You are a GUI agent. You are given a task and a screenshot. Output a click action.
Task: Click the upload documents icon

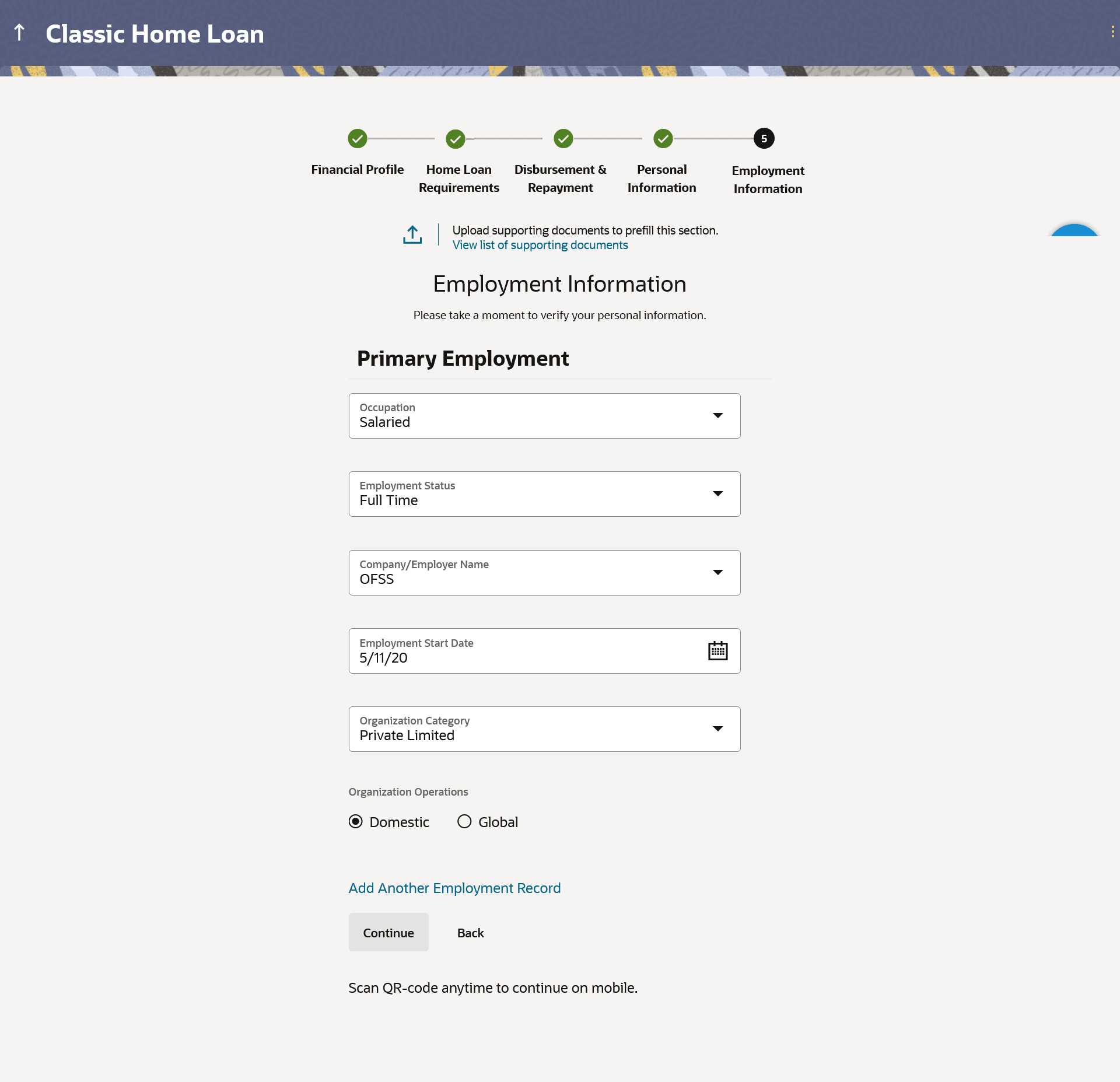click(x=412, y=234)
